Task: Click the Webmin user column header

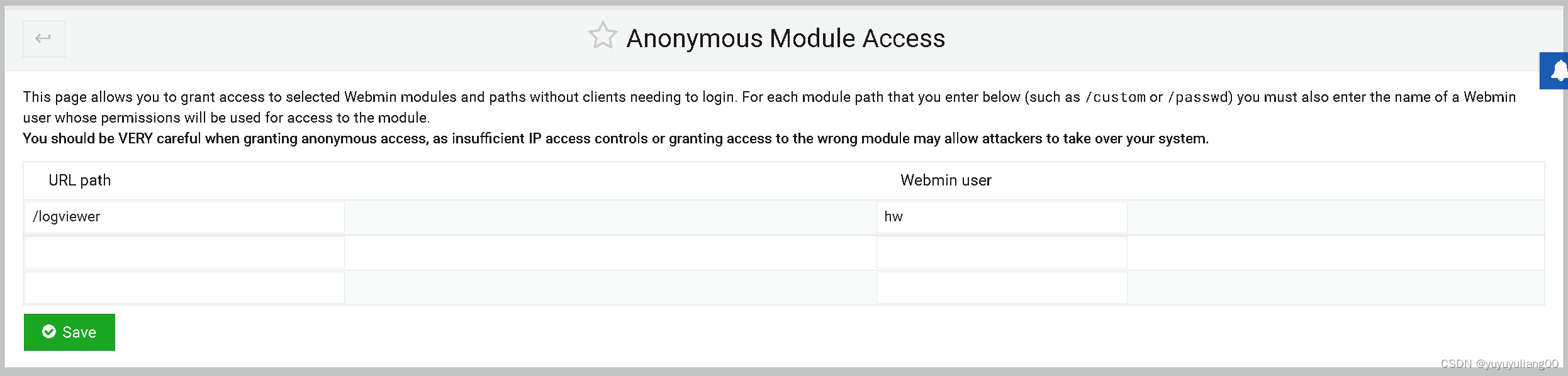Action: (945, 180)
